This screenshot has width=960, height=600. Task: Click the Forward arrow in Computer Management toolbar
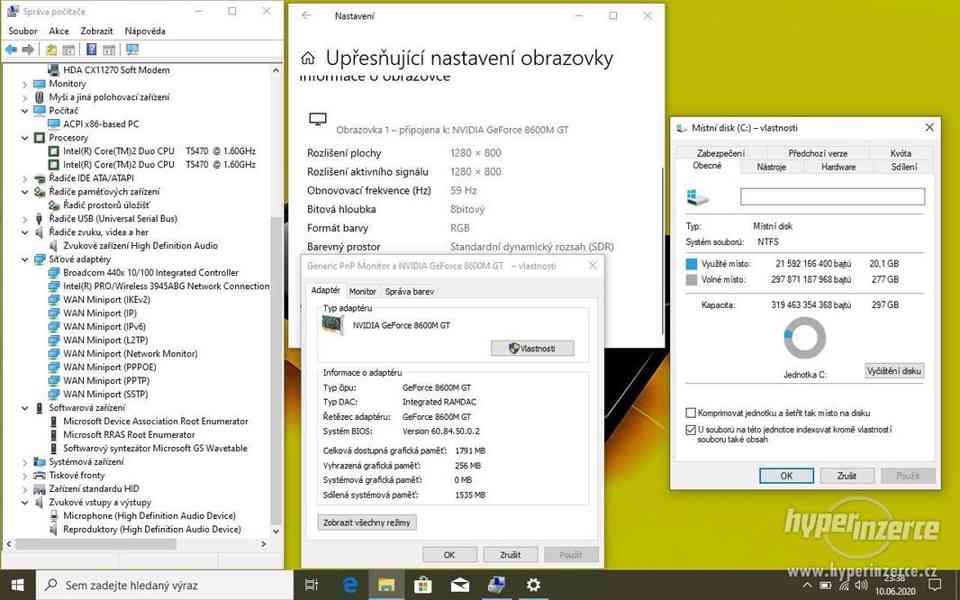[x=28, y=50]
